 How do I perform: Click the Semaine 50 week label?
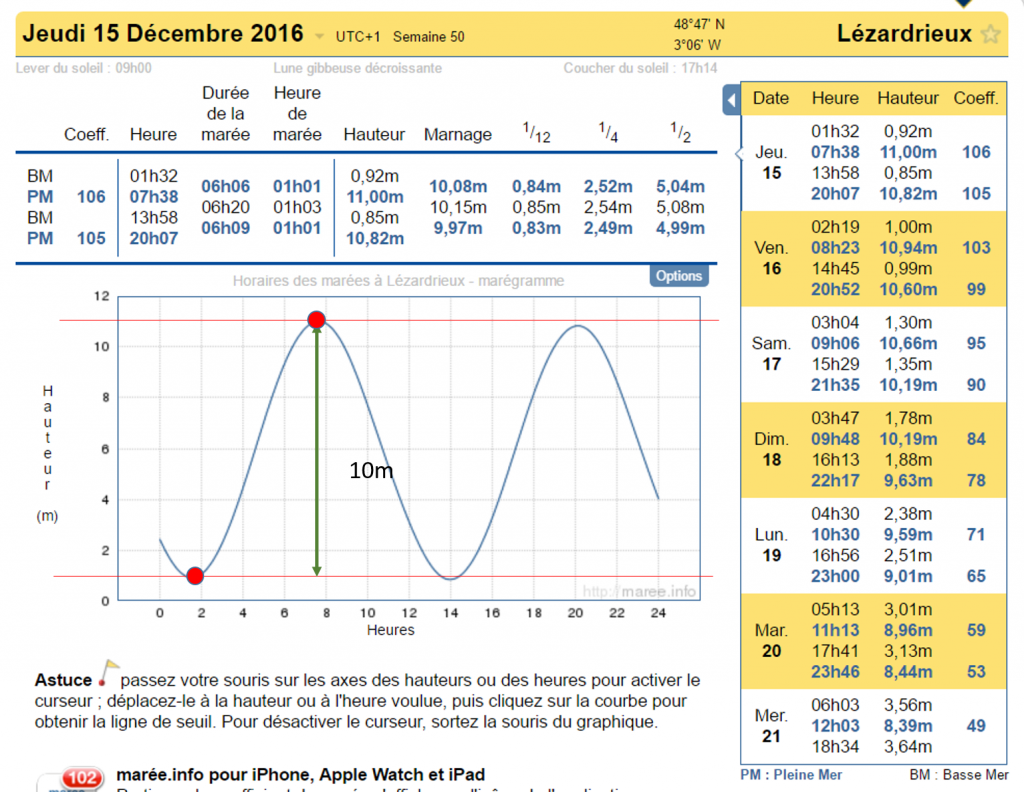click(428, 37)
